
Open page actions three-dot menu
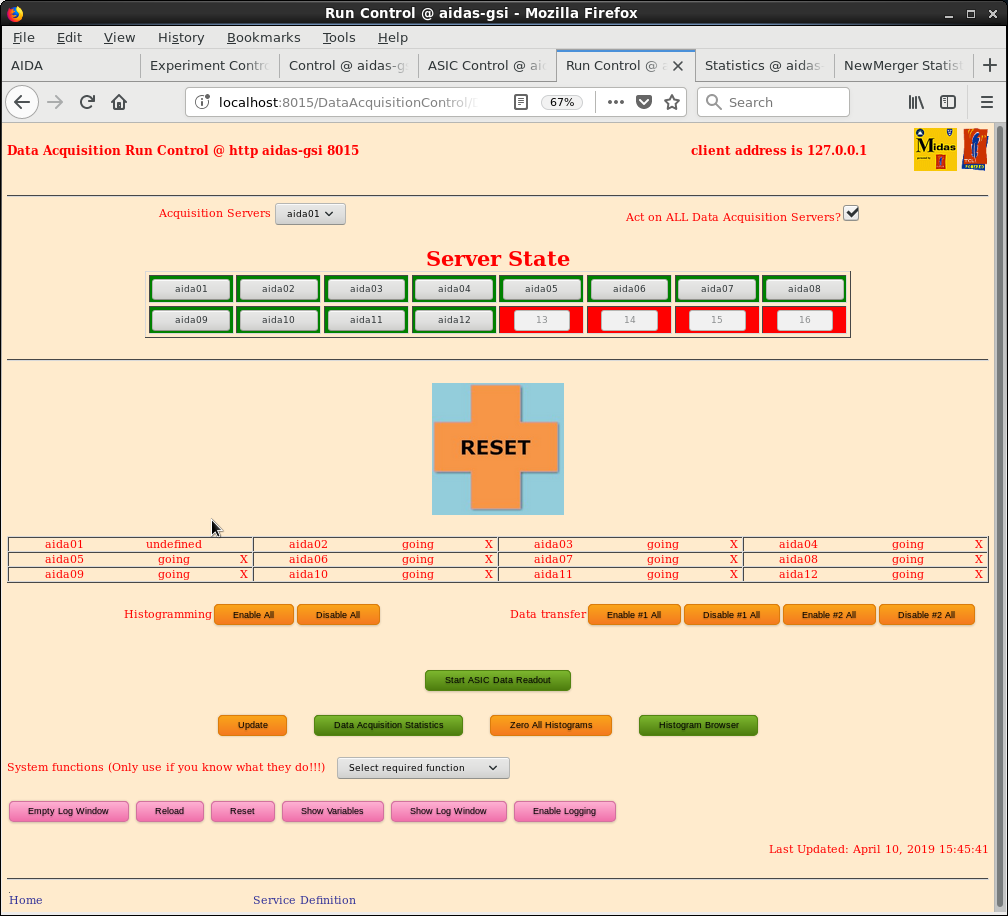[x=616, y=102]
